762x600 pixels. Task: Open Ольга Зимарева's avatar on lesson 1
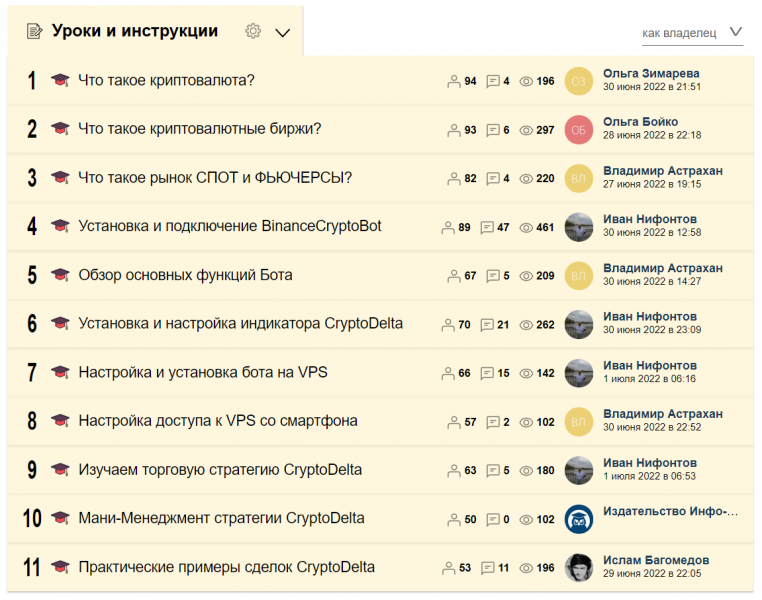coord(579,81)
